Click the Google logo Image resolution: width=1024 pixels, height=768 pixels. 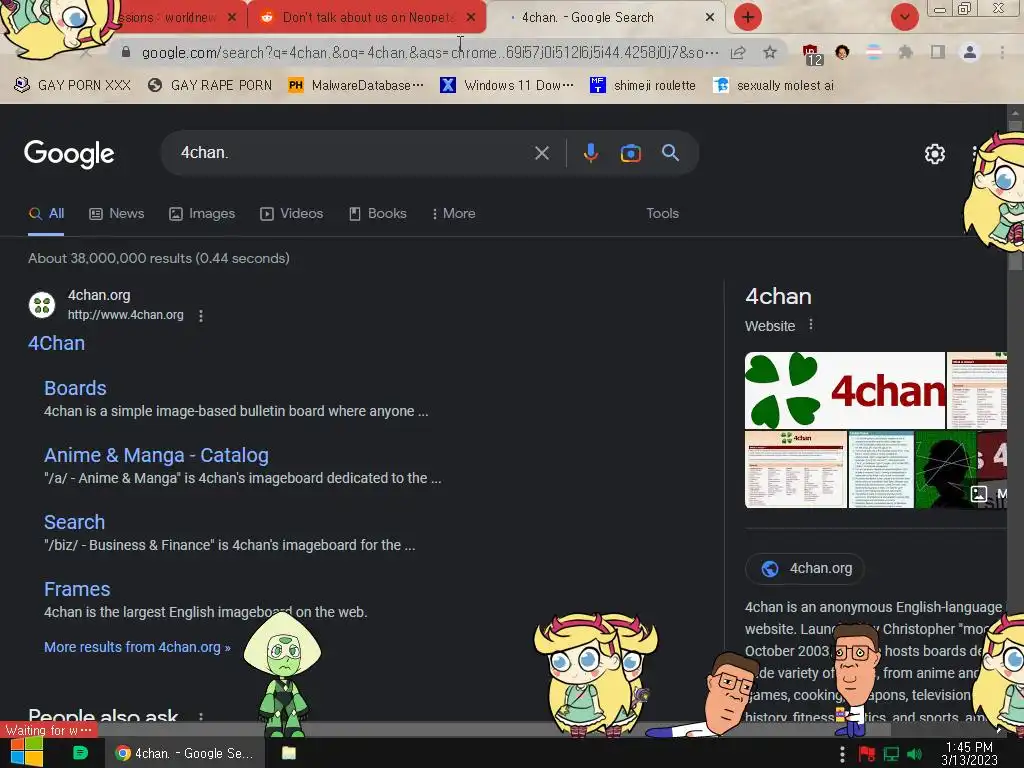coord(69,154)
